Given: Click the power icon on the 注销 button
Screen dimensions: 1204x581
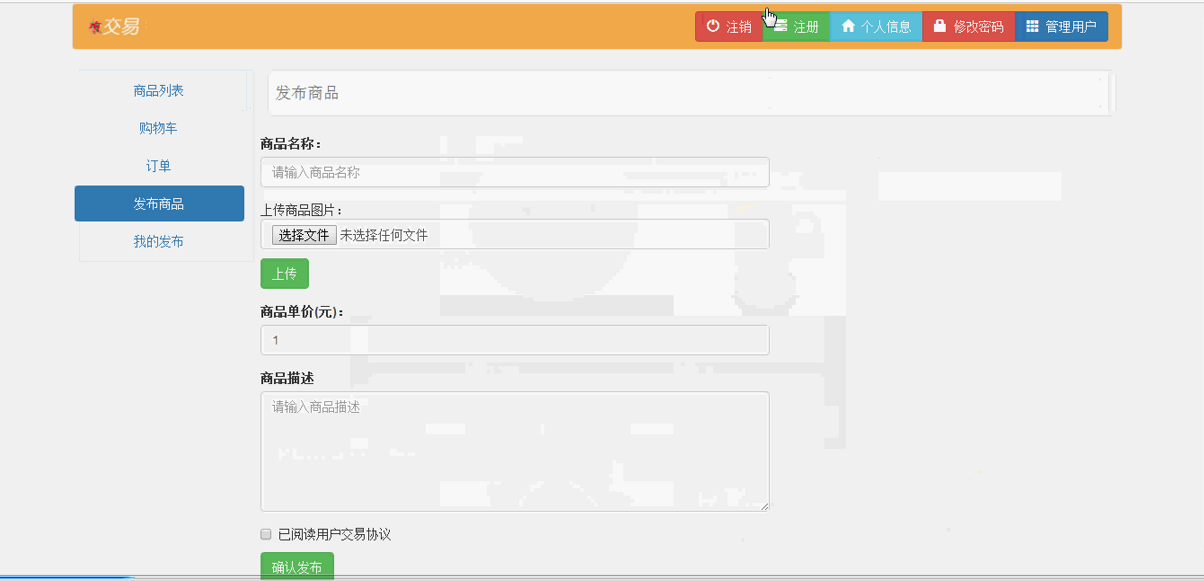Looking at the screenshot, I should pyautogui.click(x=713, y=27).
